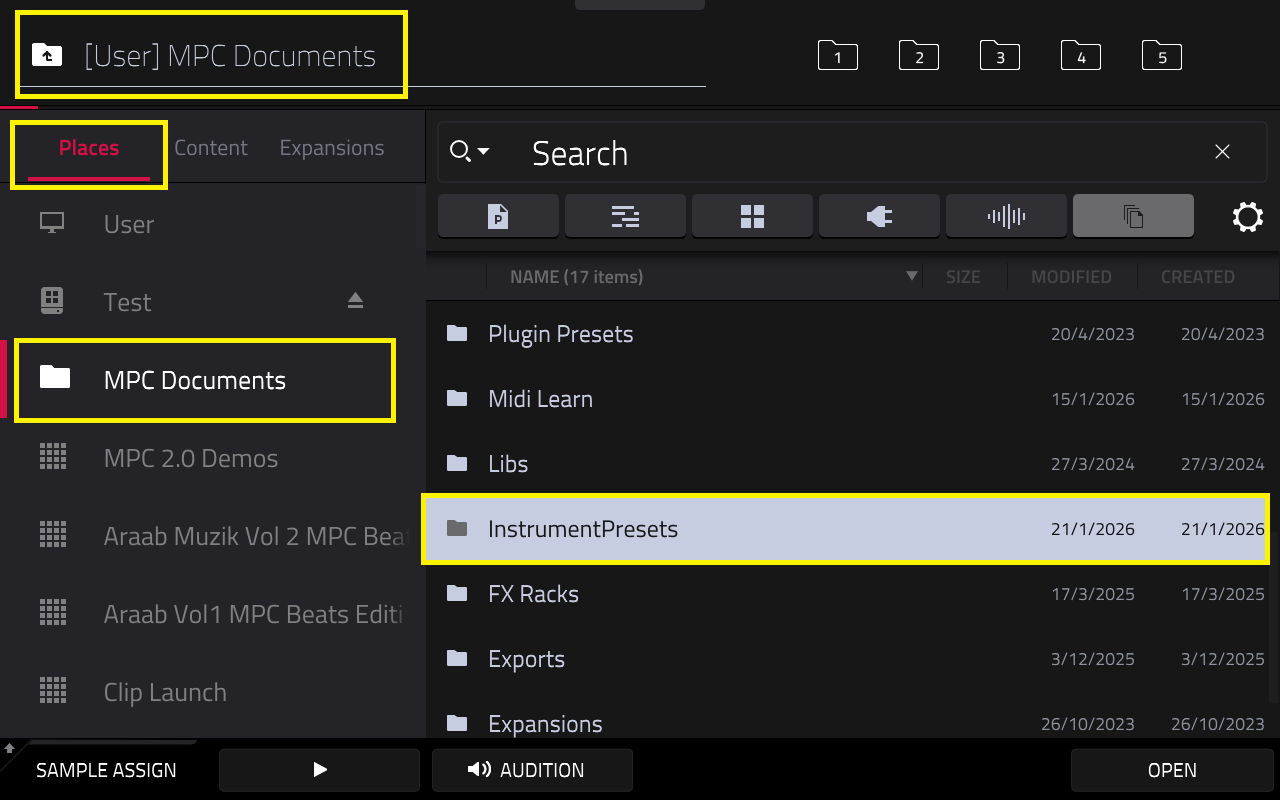Select the Expansions folder name in list
1280x800 pixels.
click(545, 724)
